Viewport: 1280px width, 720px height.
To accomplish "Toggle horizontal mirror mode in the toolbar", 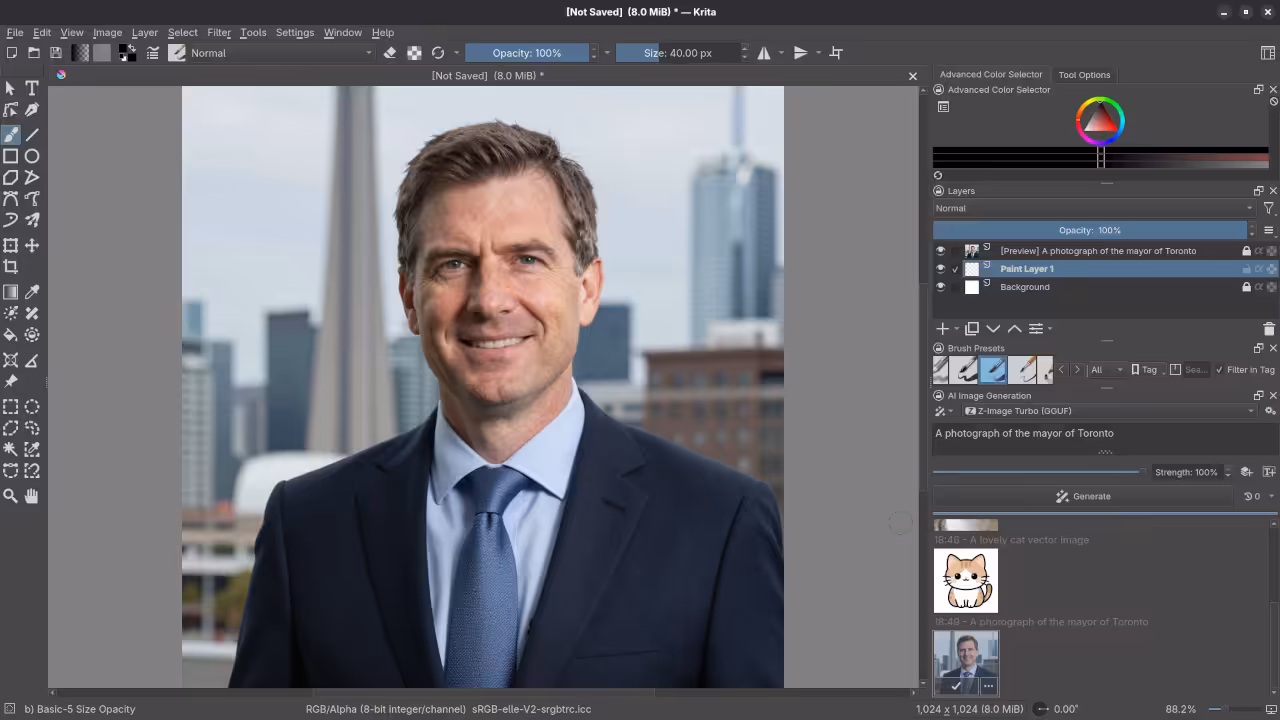I will click(764, 53).
